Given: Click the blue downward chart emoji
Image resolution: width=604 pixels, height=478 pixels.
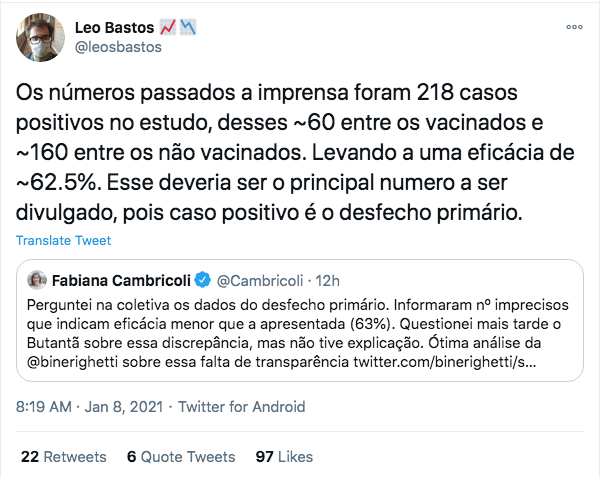Looking at the screenshot, I should pos(188,27).
